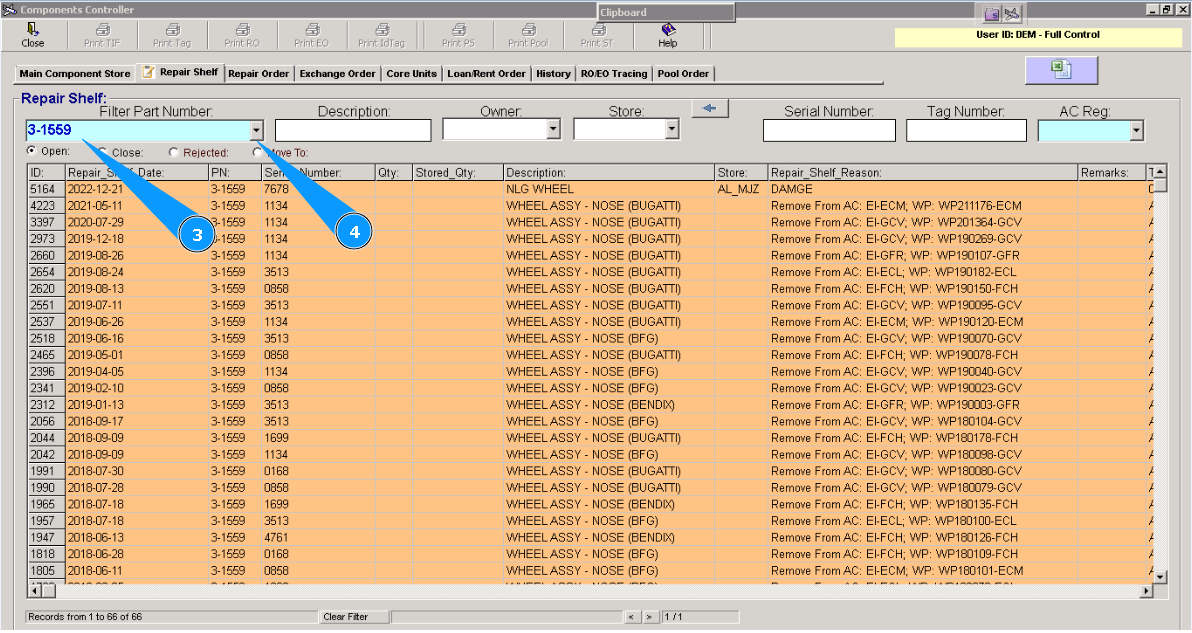This screenshot has height=633, width=1192.
Task: Expand the AC Reg dropdown
Action: [1136, 131]
